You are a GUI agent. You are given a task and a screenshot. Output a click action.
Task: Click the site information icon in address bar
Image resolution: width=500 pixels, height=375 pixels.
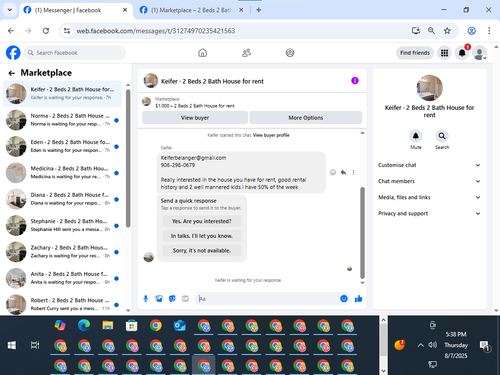click(67, 31)
